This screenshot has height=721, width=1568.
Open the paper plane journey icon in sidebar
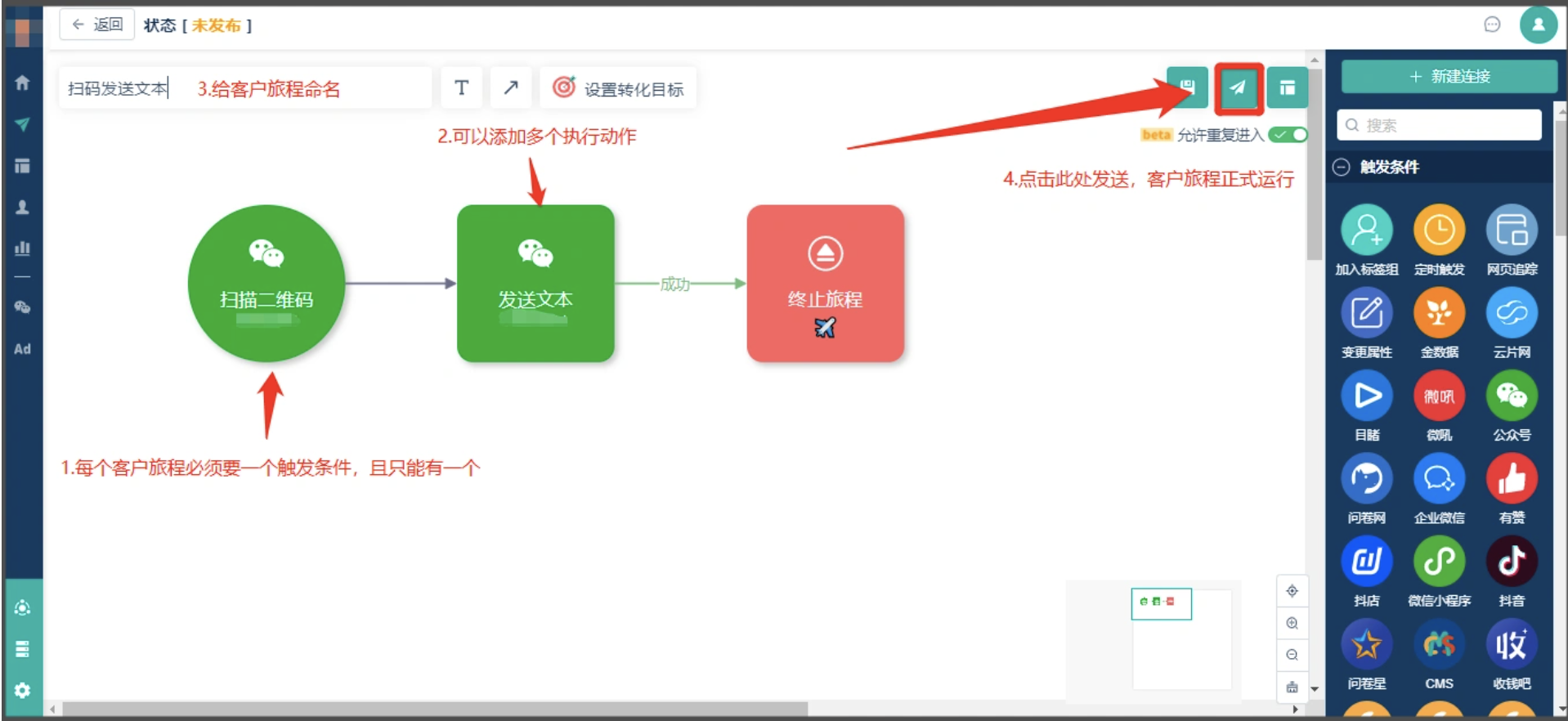click(x=22, y=124)
